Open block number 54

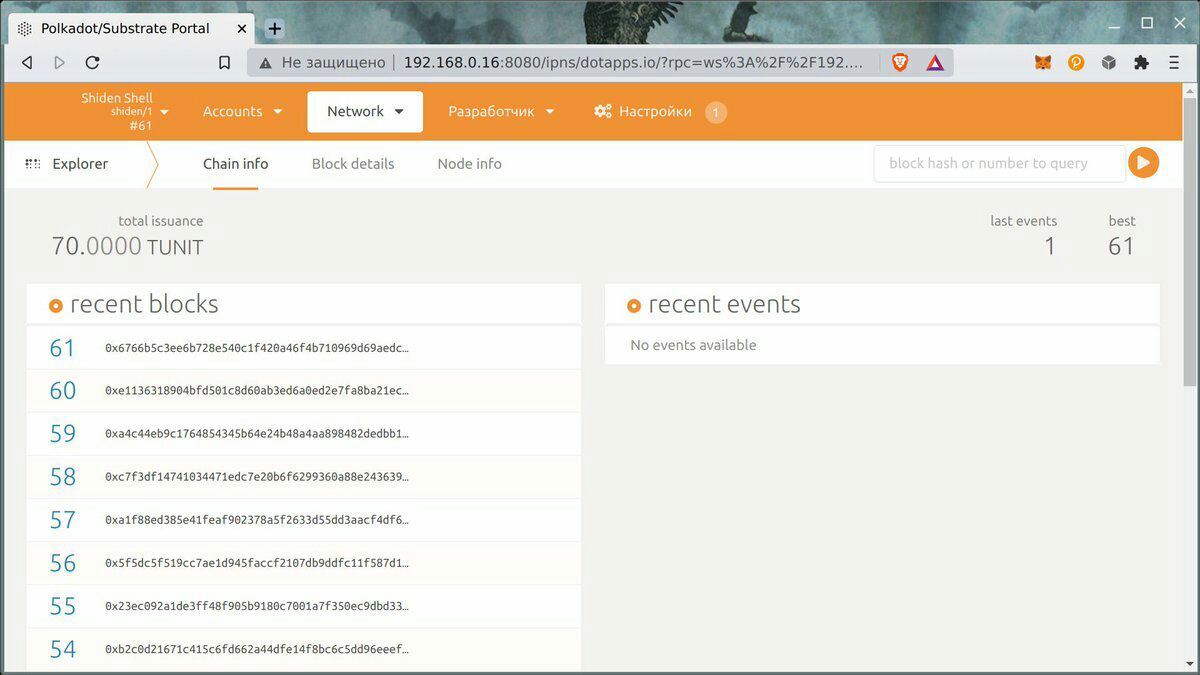(63, 649)
